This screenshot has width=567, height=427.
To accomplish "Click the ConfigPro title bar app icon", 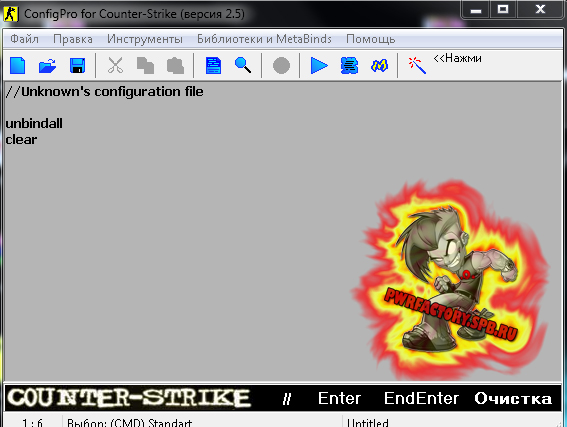I will point(10,14).
